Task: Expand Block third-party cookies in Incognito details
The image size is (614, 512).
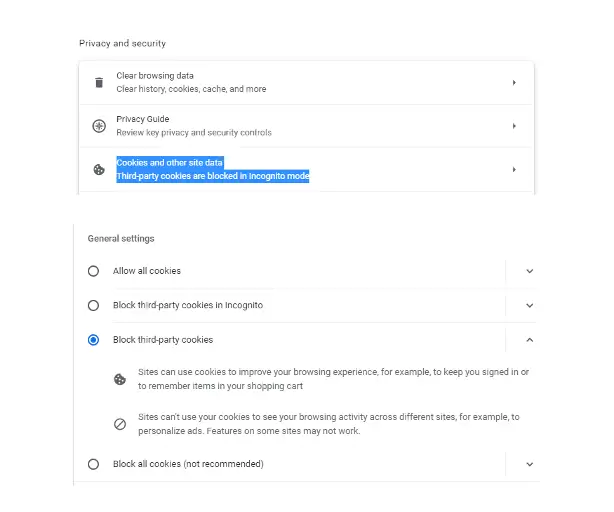Action: click(x=529, y=305)
